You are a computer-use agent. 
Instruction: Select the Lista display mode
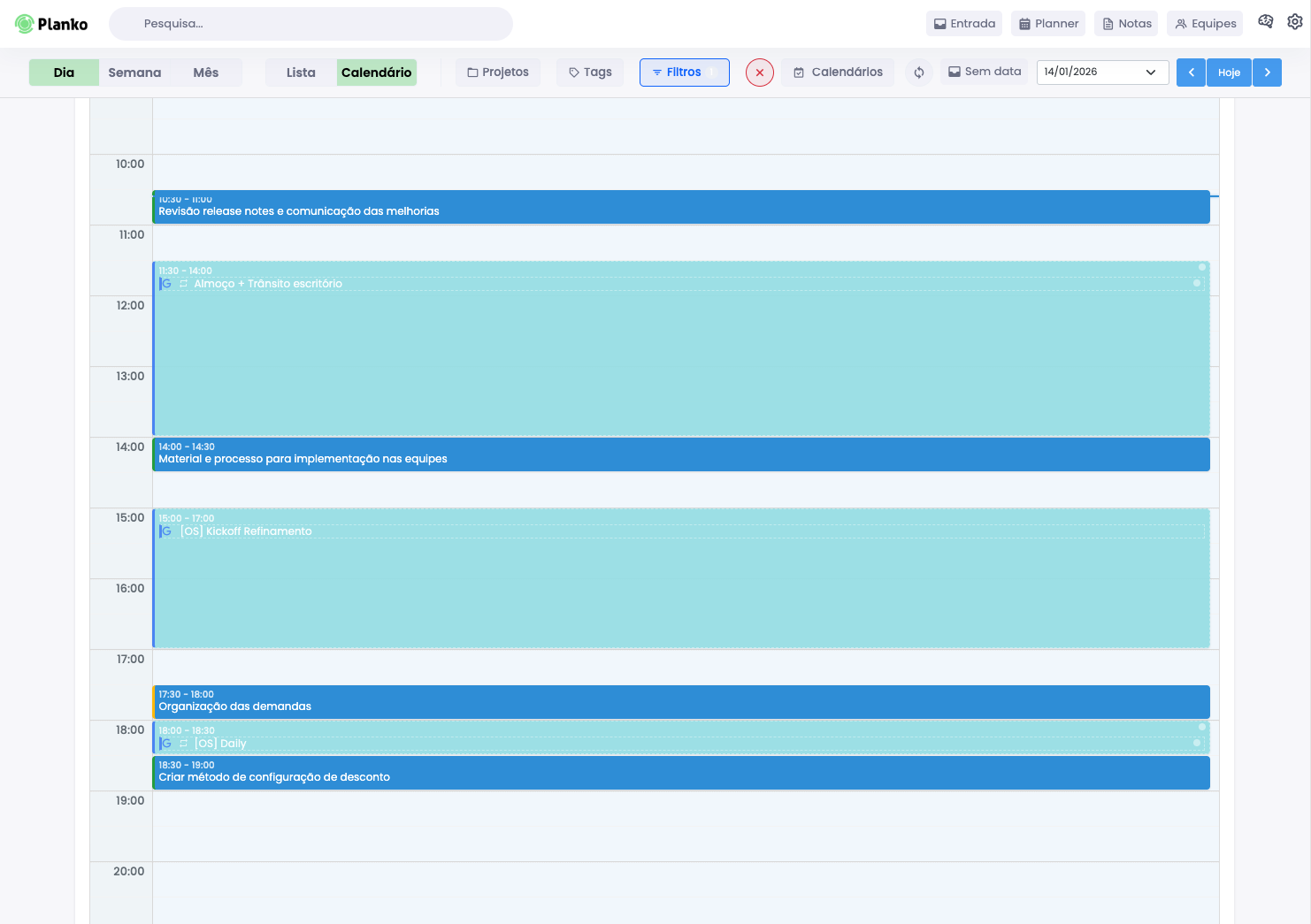click(301, 73)
